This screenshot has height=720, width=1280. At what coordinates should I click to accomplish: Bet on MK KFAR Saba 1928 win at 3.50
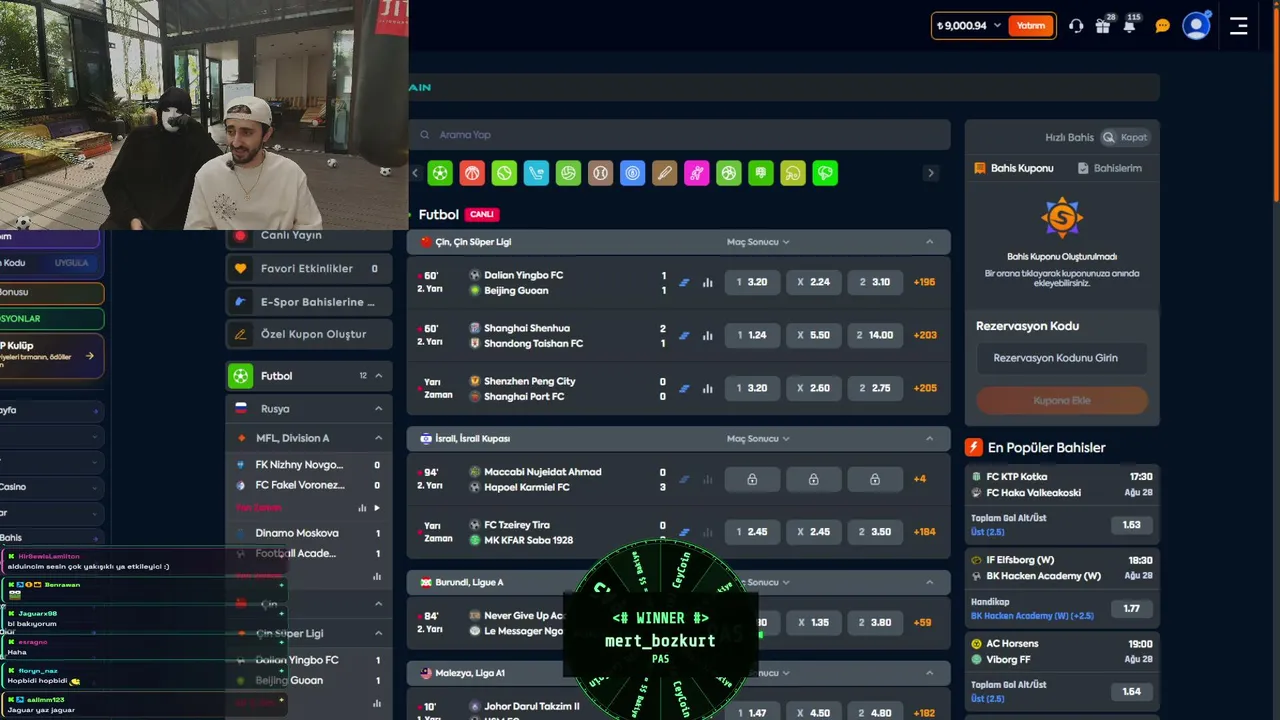coord(875,532)
